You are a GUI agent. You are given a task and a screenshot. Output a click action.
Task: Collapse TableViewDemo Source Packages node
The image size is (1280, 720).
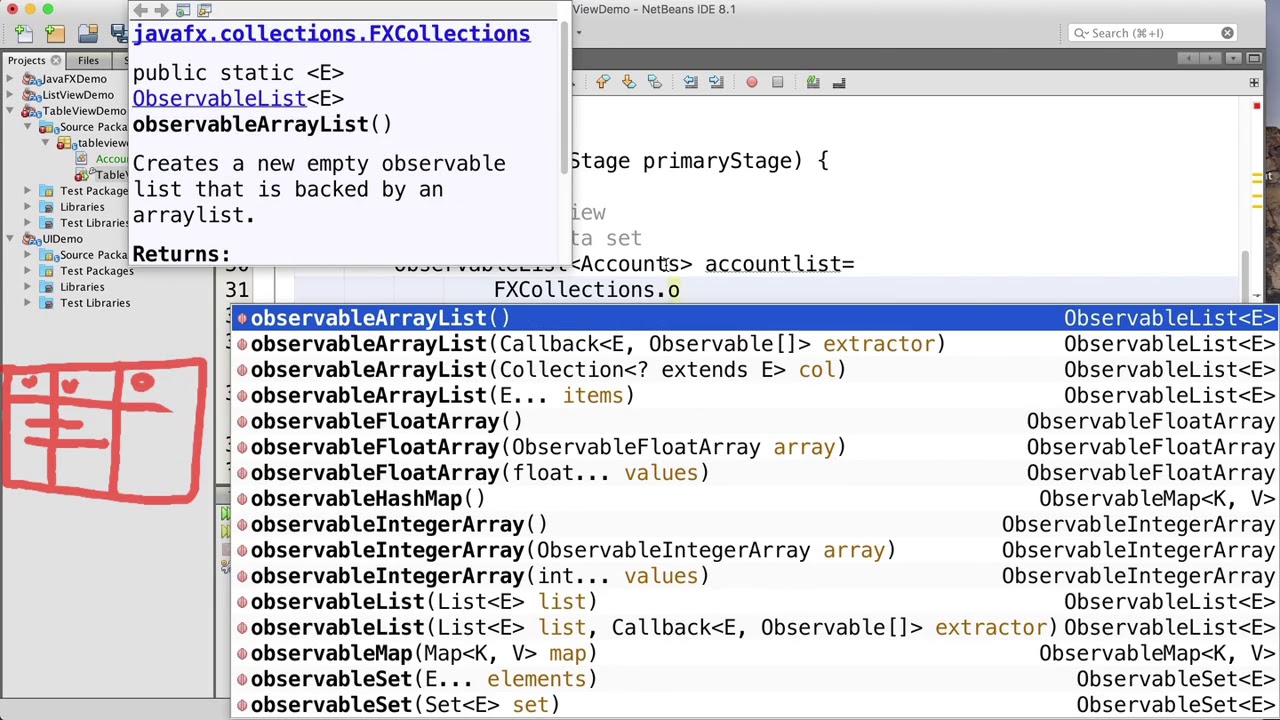click(x=28, y=127)
